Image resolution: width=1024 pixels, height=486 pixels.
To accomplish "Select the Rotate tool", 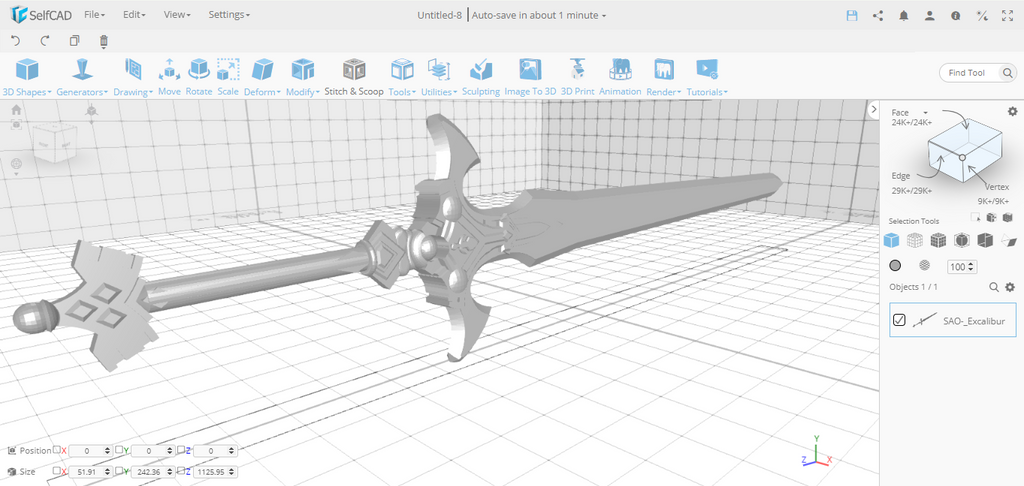I will coord(199,77).
